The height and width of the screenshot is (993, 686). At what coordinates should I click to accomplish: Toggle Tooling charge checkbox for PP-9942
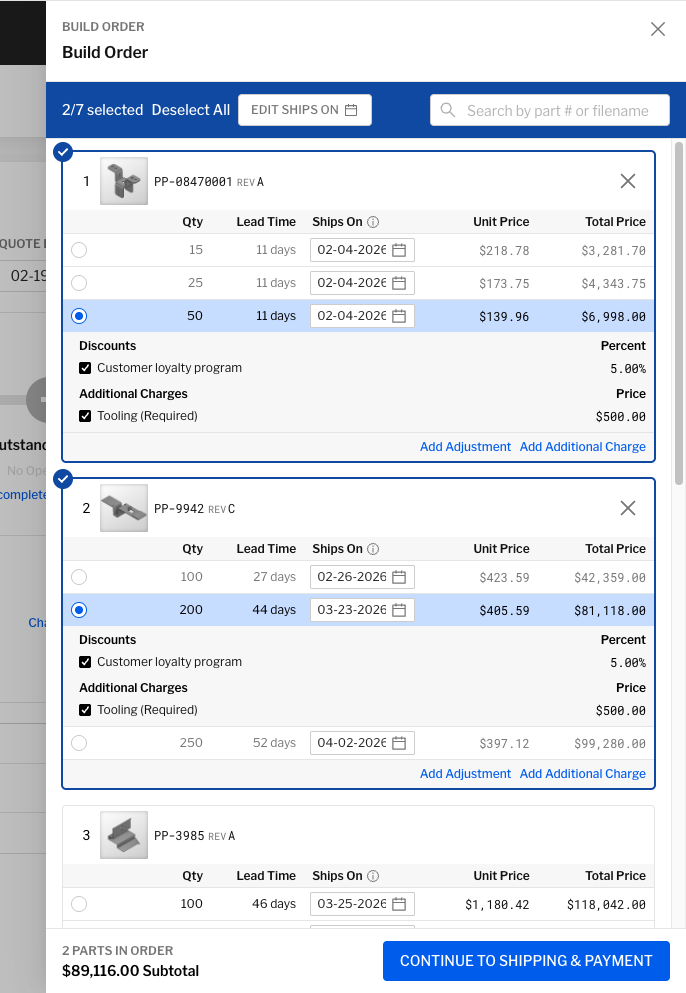click(x=85, y=710)
